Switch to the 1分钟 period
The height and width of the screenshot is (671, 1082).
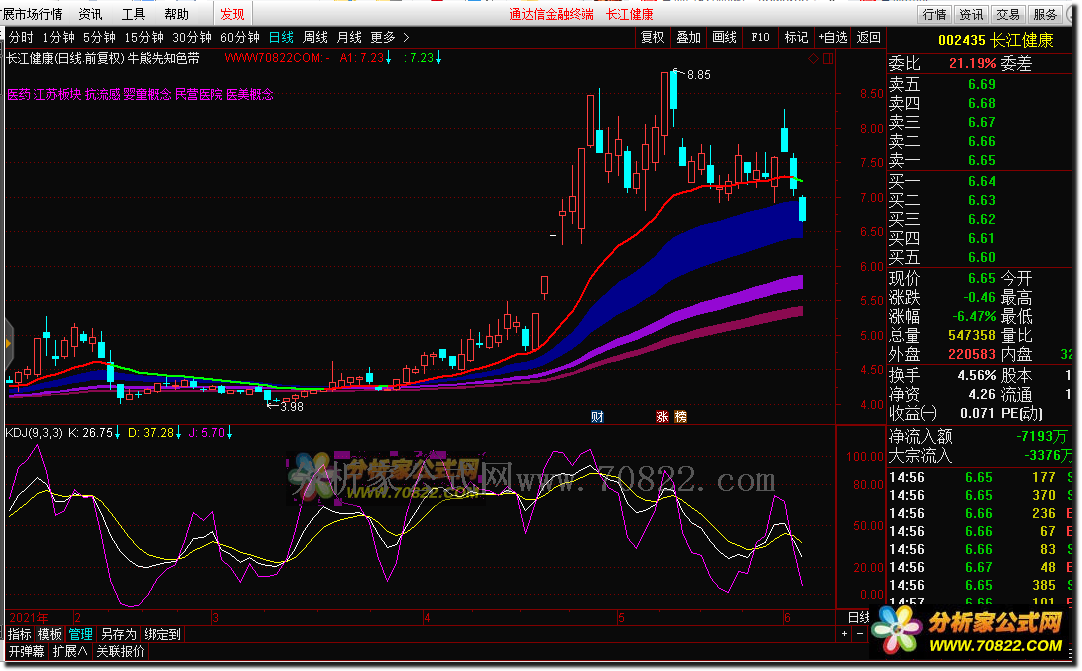tap(58, 37)
